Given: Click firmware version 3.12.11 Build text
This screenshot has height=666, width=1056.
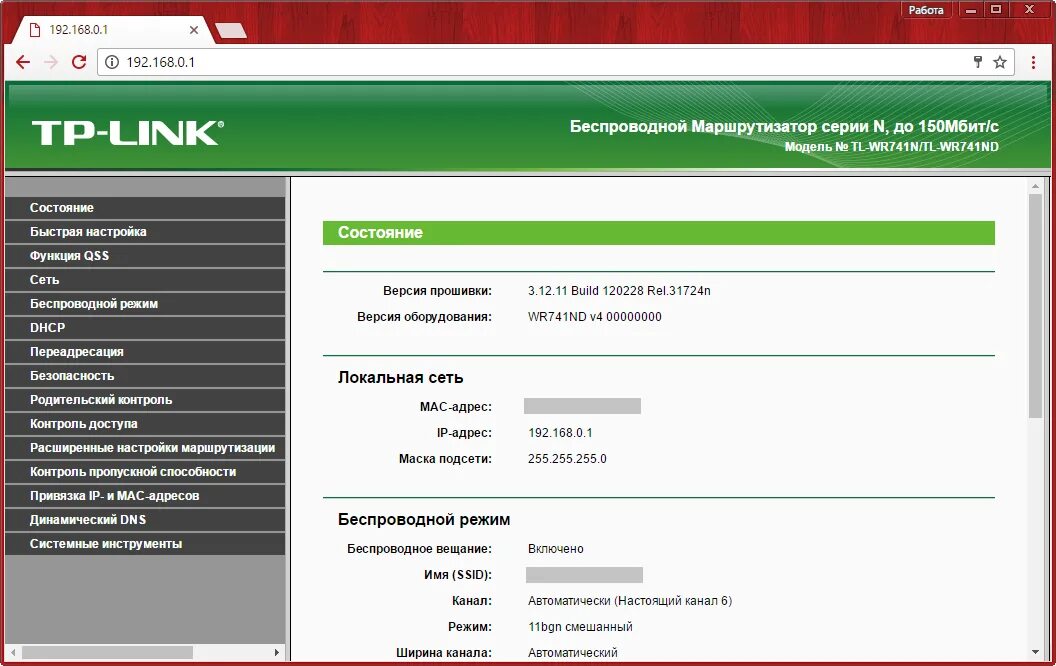Looking at the screenshot, I should coord(619,291).
